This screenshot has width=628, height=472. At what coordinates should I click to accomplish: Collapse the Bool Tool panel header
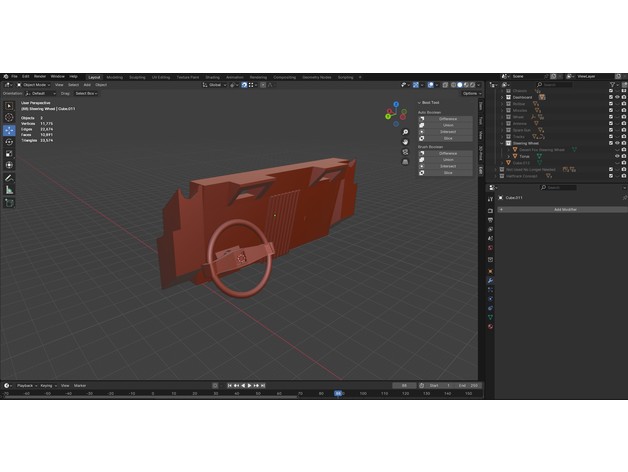(430, 103)
